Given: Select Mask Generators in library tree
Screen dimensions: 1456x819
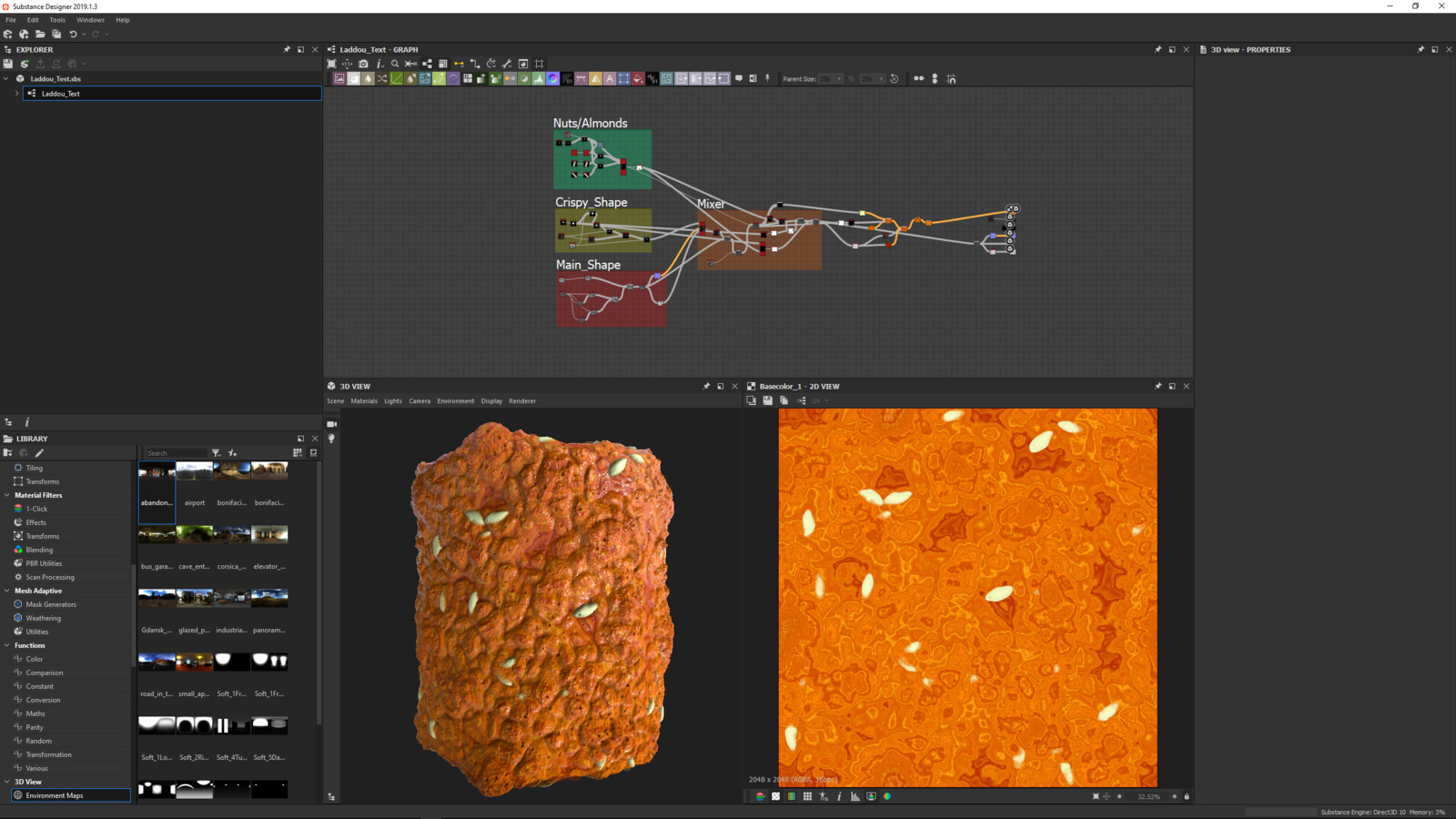Looking at the screenshot, I should point(51,604).
